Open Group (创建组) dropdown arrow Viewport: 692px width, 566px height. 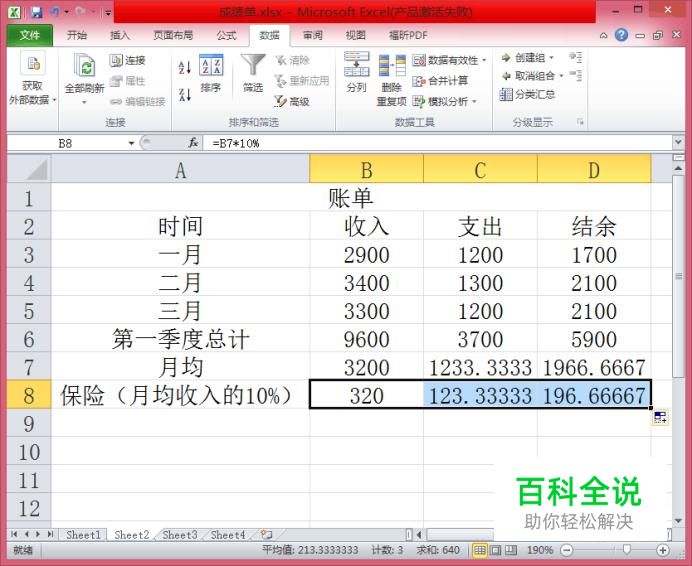click(552, 58)
